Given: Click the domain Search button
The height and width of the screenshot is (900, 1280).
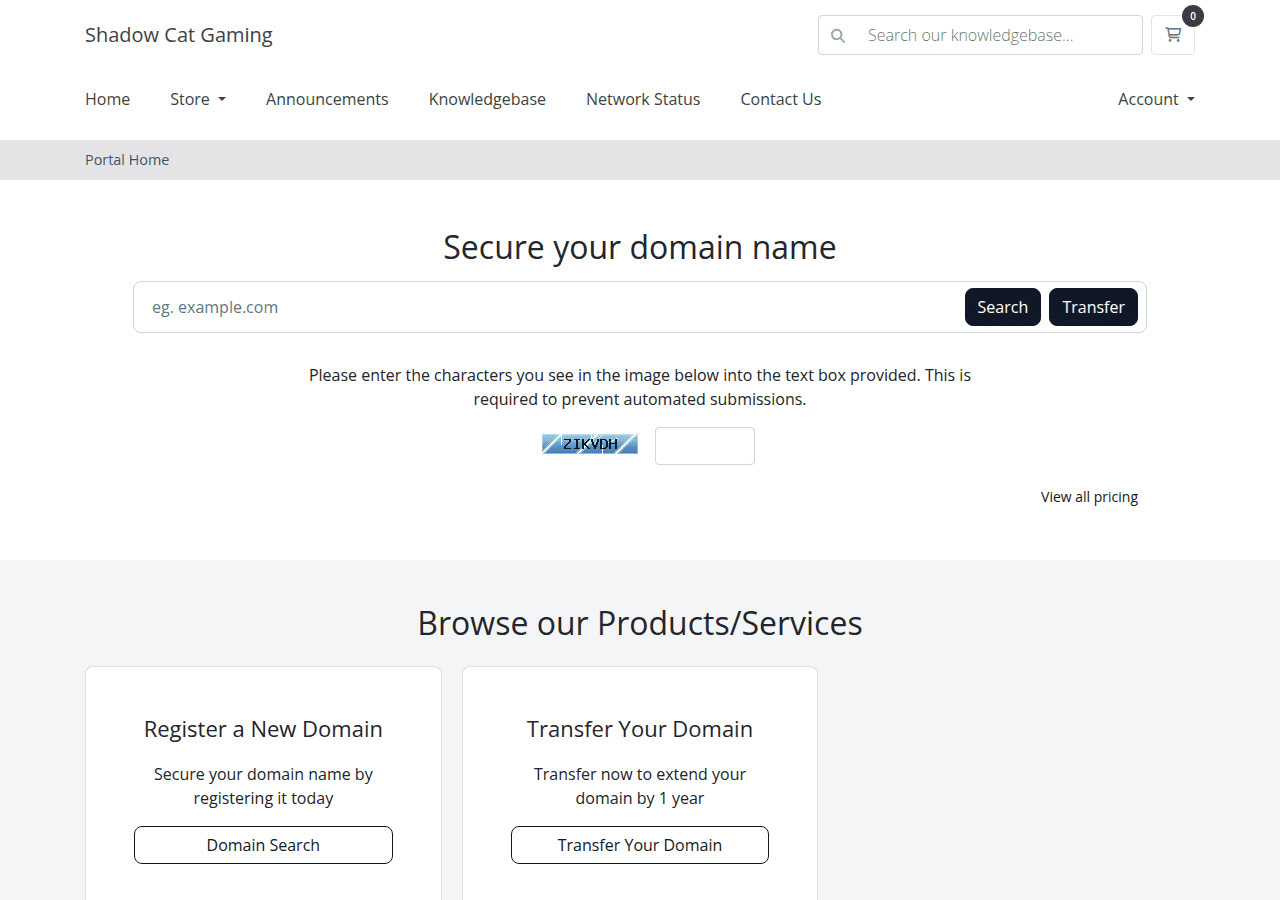Looking at the screenshot, I should (1003, 307).
